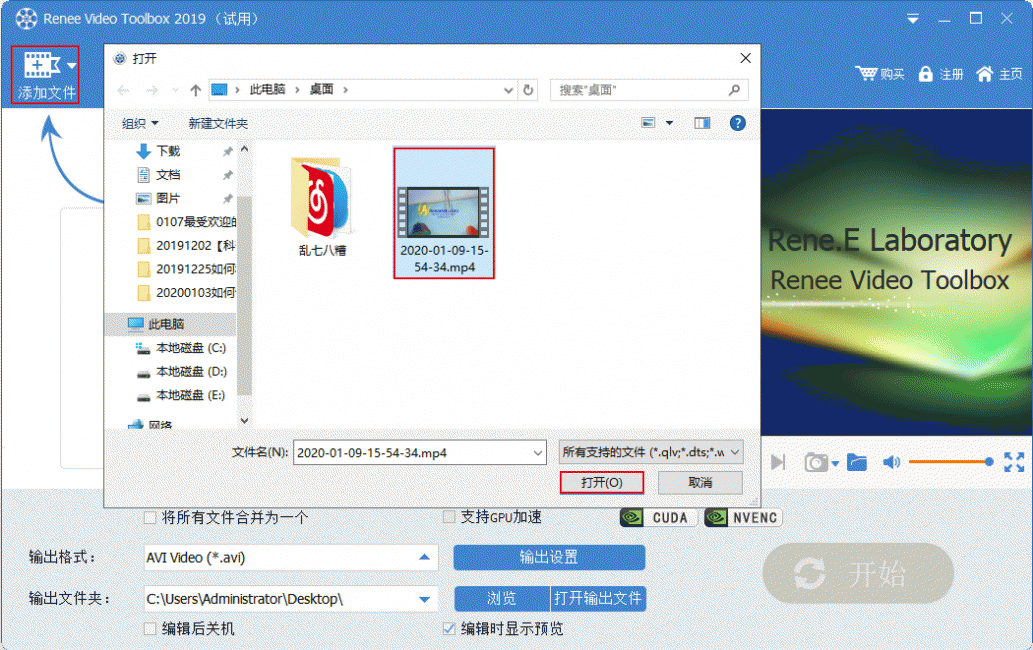Take a snapshot with the camera icon
This screenshot has height=650, width=1033.
click(816, 462)
